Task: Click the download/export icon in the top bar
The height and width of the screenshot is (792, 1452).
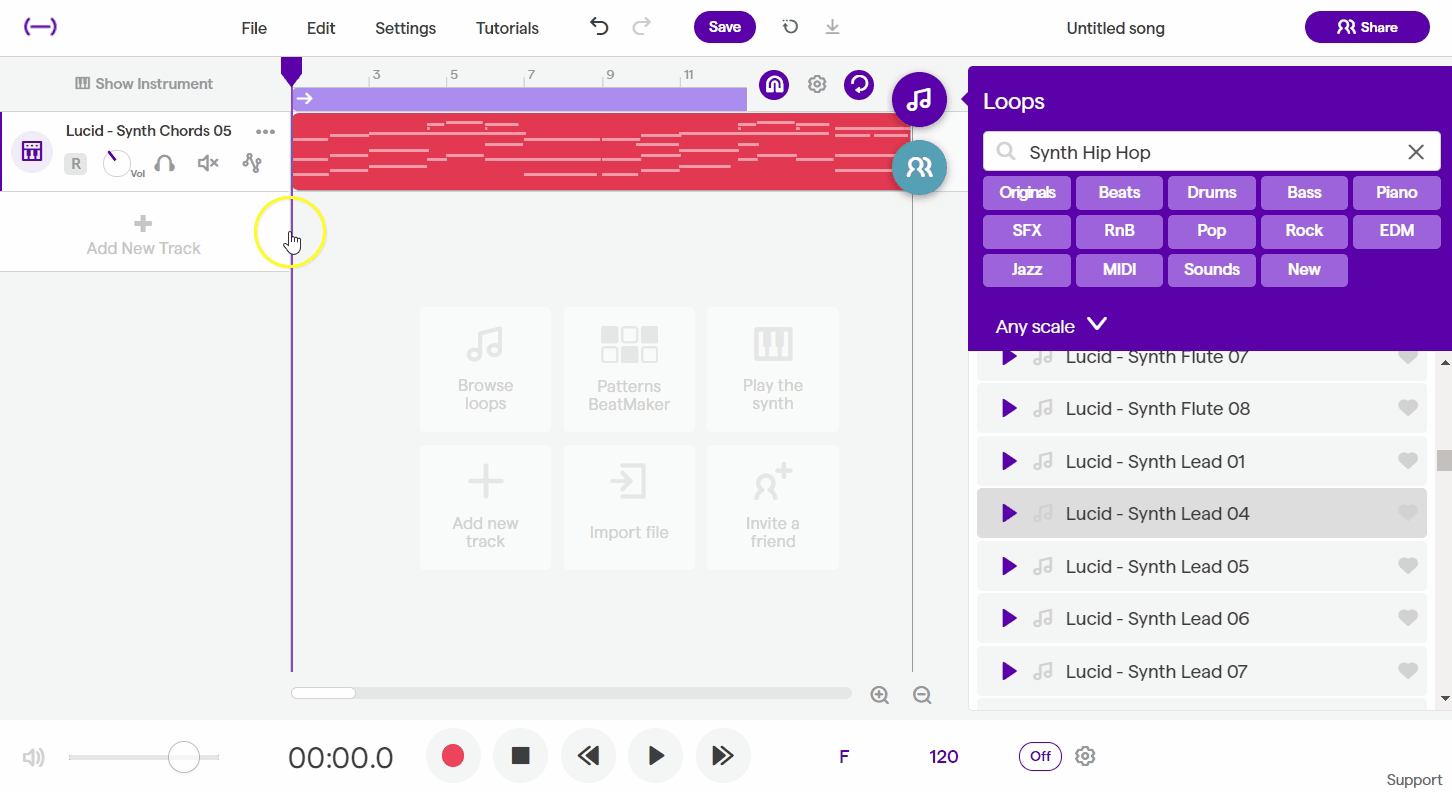Action: [832, 27]
